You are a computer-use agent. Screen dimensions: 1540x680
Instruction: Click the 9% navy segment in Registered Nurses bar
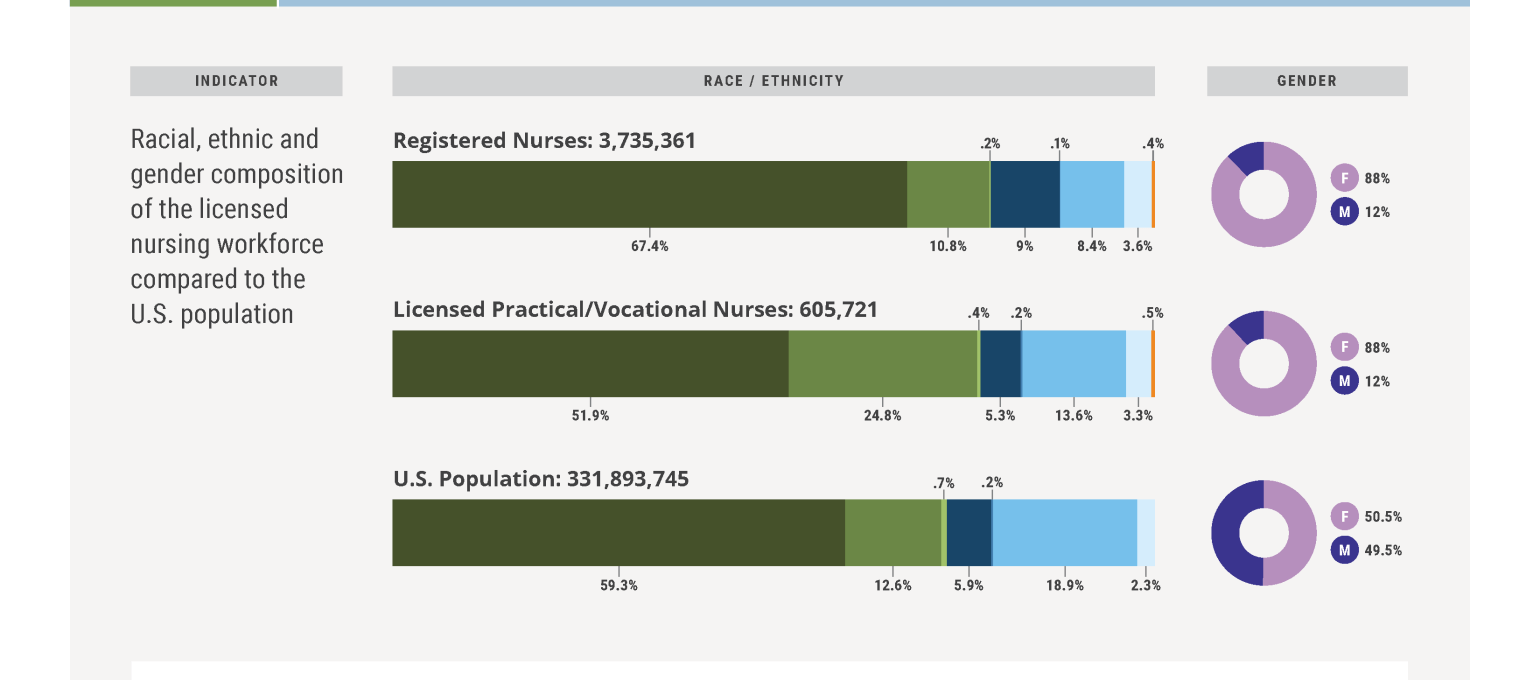pos(1025,195)
